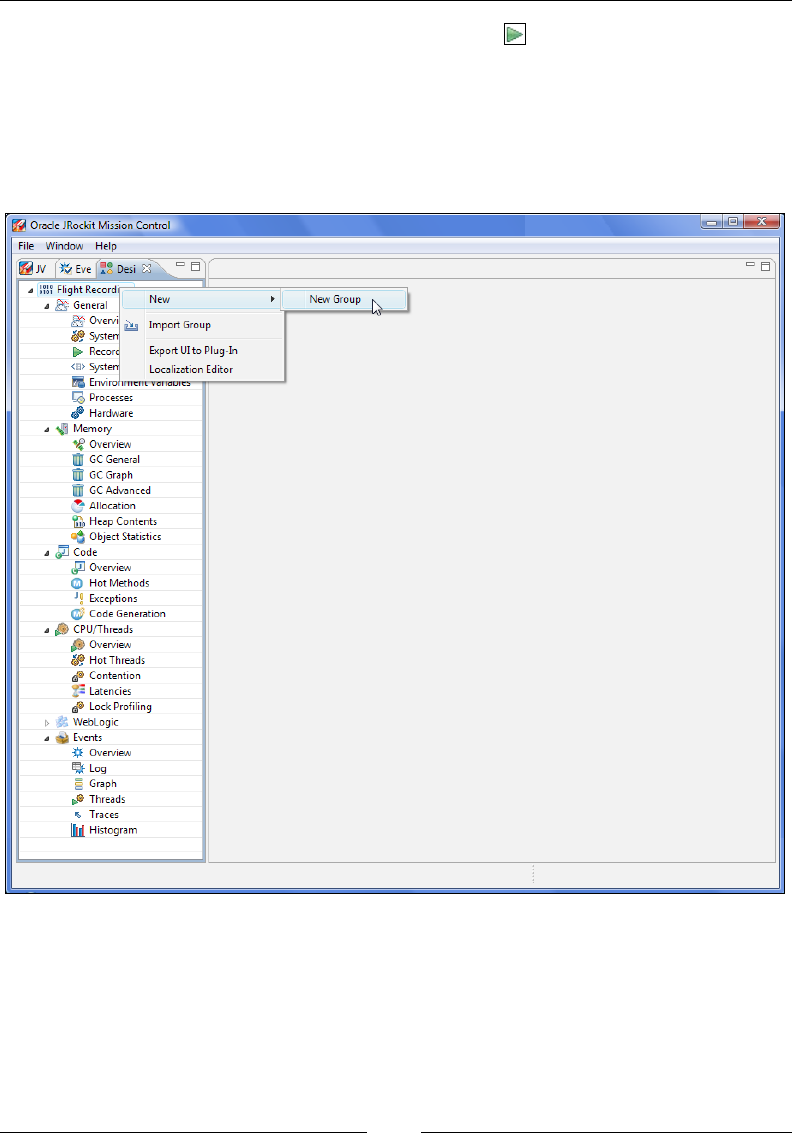Click the Object Statistics icon
This screenshot has height=1142, width=792.
(x=78, y=537)
